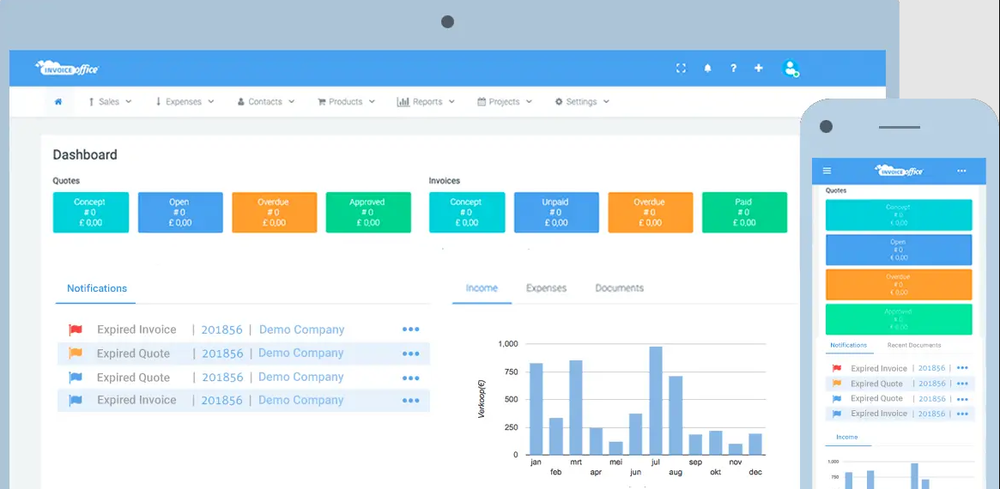
Task: Open more options for the highlighted desktop Expired Quote row
Action: (411, 353)
